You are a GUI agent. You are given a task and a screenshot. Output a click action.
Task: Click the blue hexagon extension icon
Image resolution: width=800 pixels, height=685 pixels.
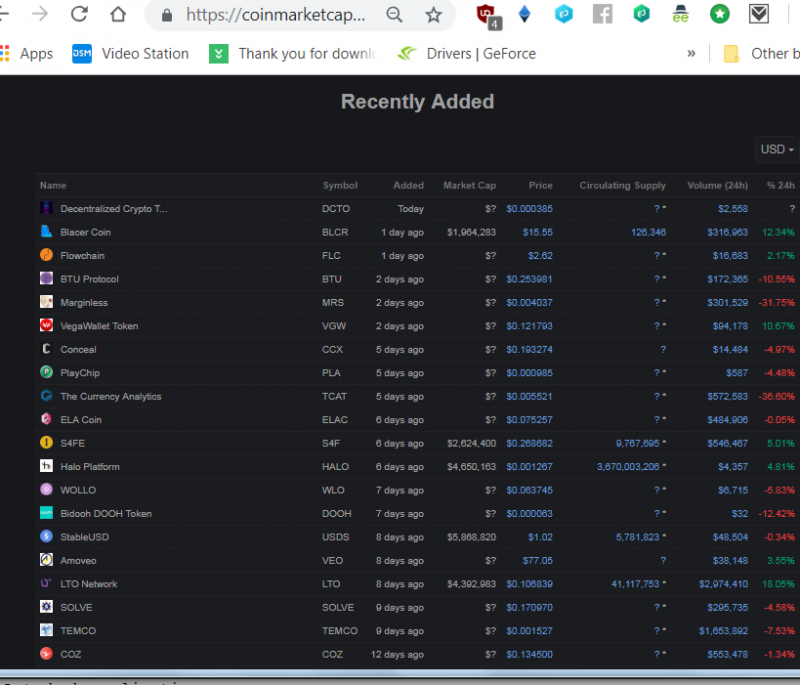(563, 14)
